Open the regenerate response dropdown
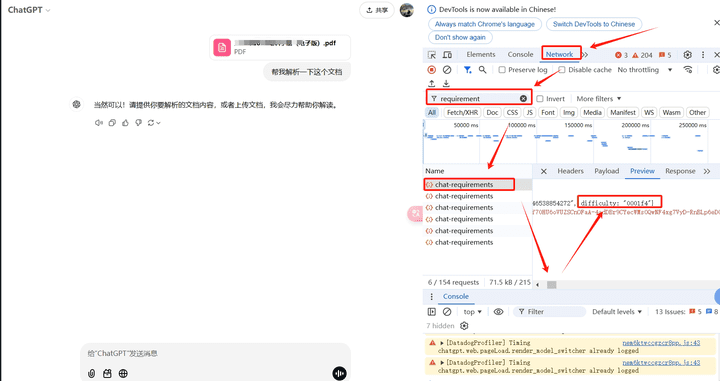 tap(154, 123)
